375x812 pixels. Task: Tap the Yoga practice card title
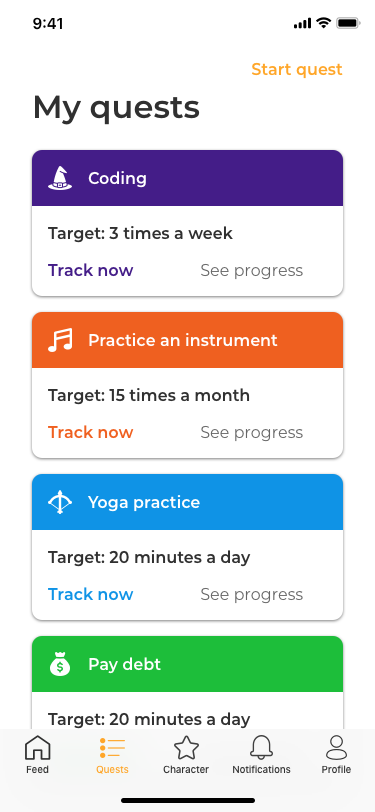pyautogui.click(x=144, y=502)
